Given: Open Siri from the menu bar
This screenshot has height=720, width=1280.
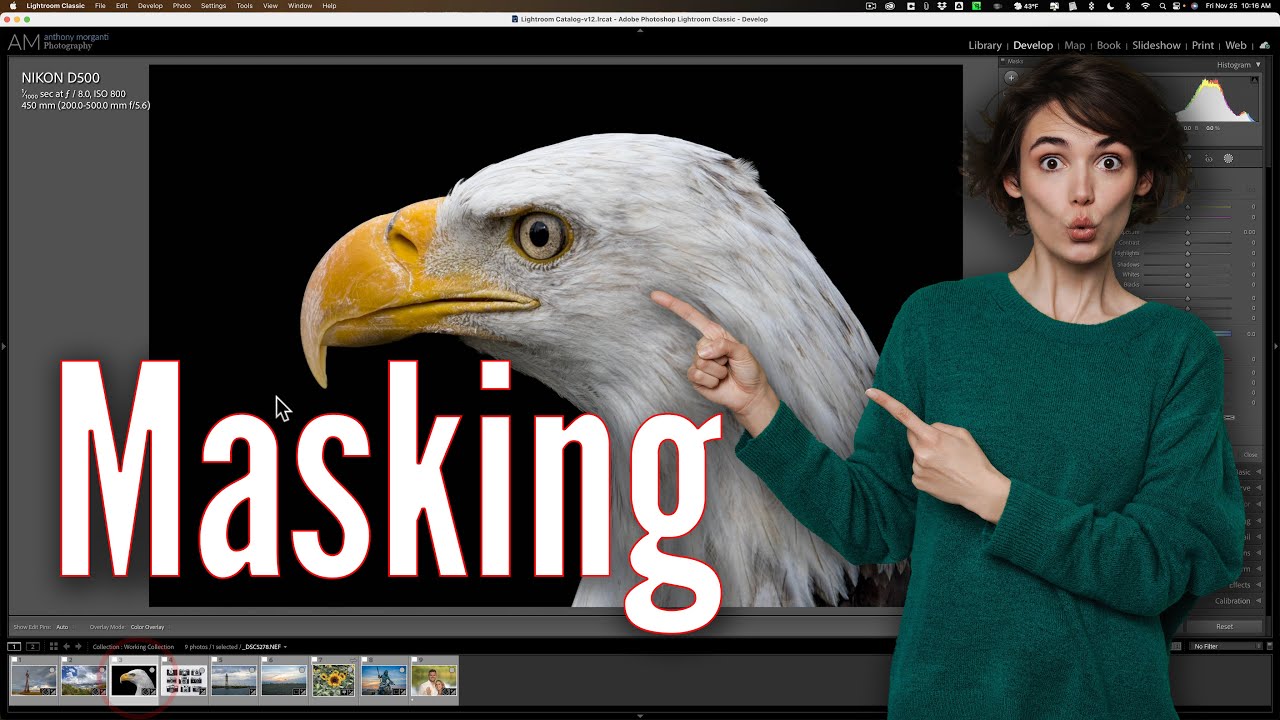Looking at the screenshot, I should [x=1194, y=6].
